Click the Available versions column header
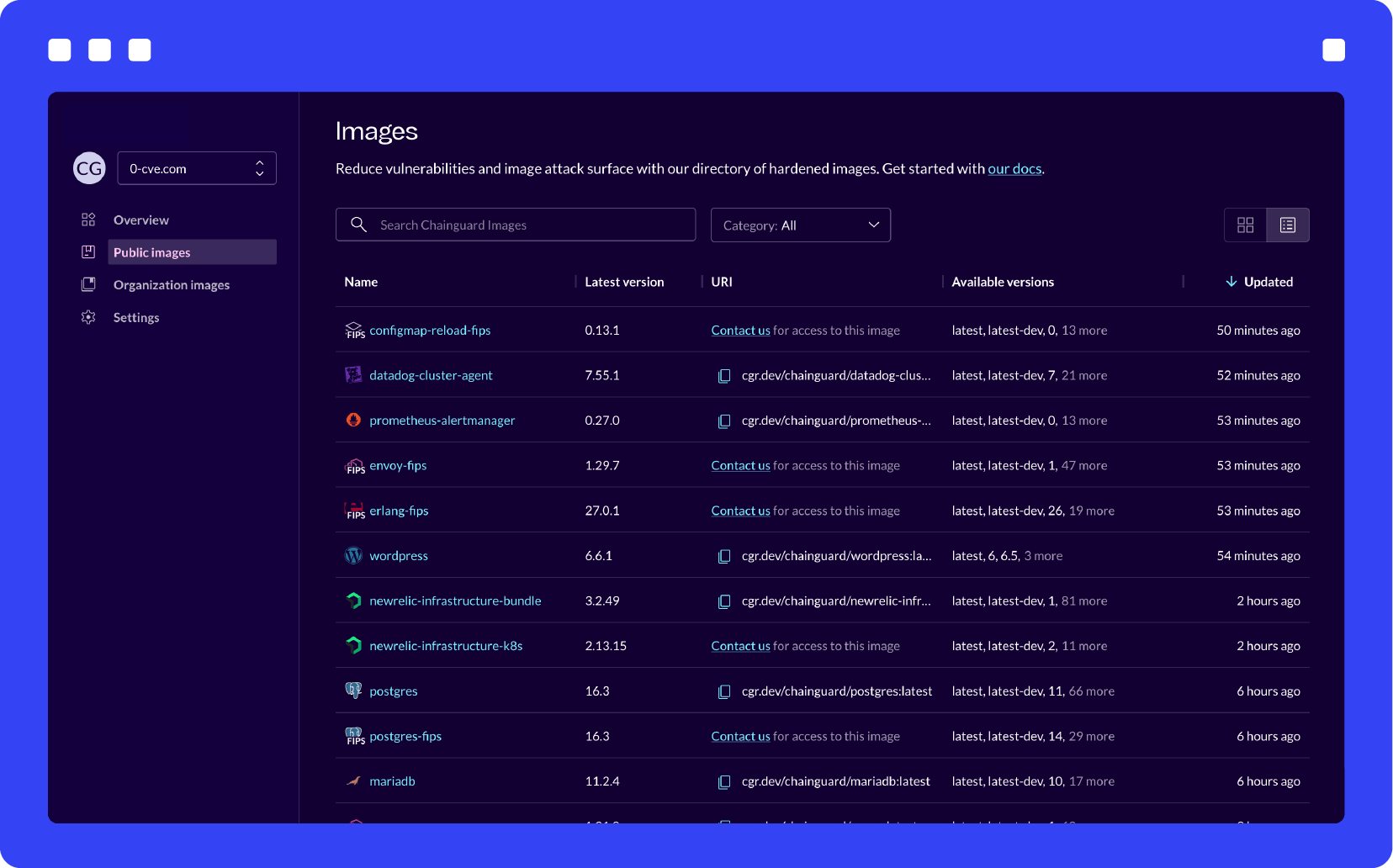Image resolution: width=1393 pixels, height=868 pixels. [1003, 282]
